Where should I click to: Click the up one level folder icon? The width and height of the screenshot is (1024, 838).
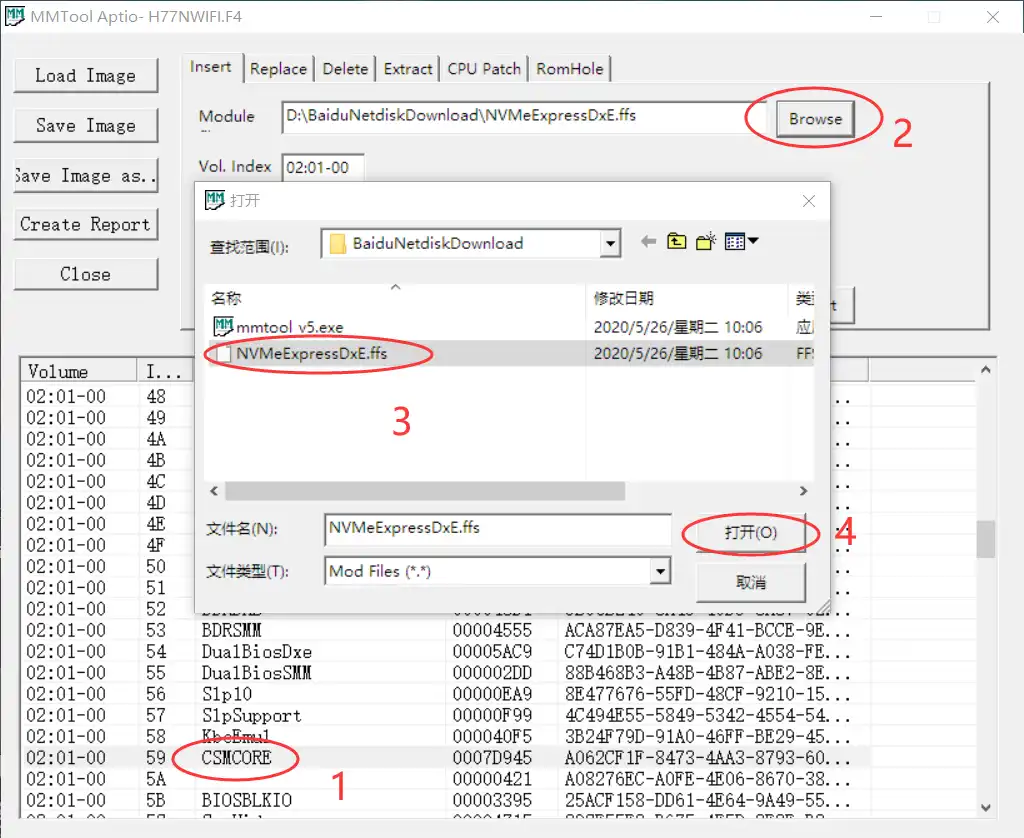(676, 241)
